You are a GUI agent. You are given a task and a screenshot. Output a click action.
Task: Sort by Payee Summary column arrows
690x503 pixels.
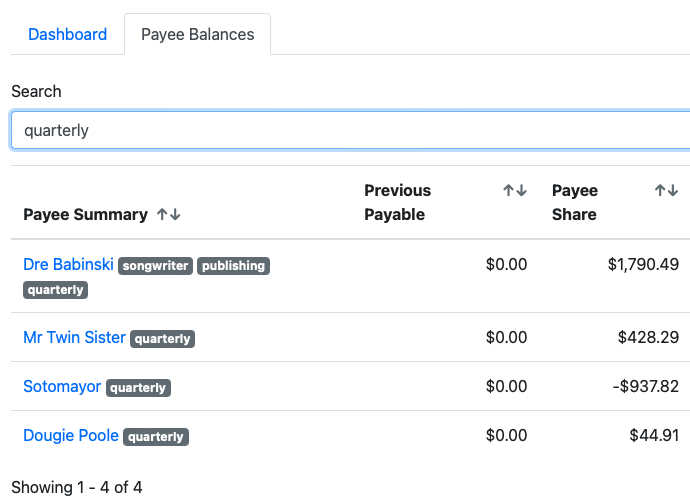[168, 214]
